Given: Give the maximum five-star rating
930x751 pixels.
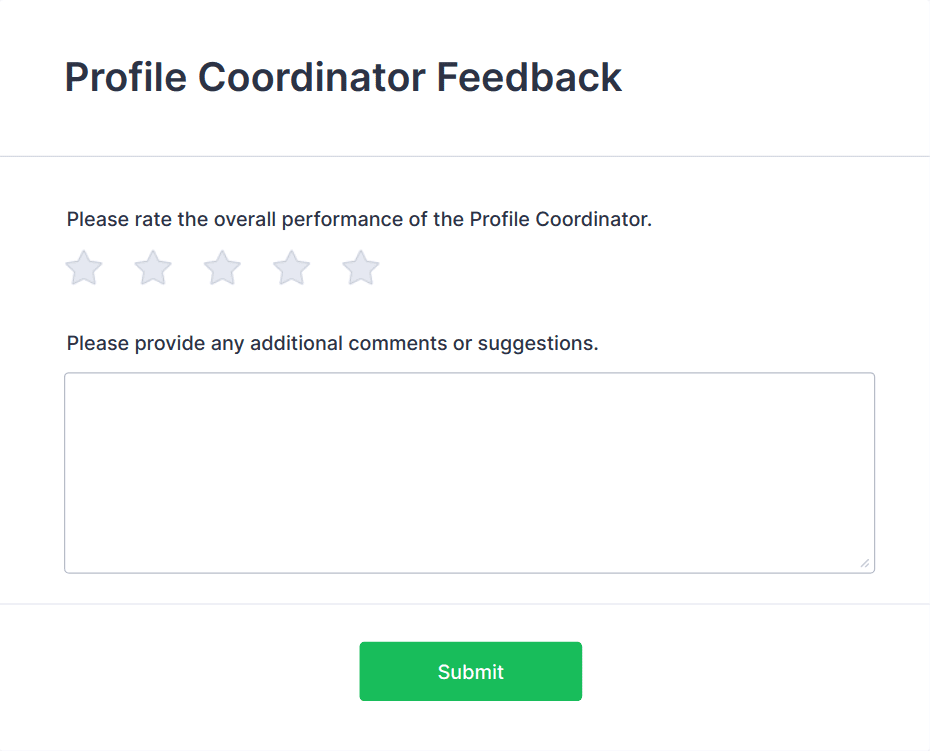Looking at the screenshot, I should tap(361, 268).
